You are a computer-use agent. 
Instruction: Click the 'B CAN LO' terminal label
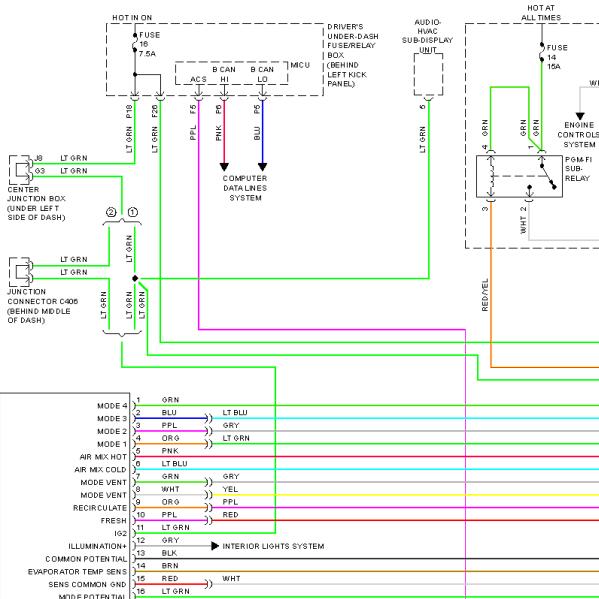tap(262, 74)
